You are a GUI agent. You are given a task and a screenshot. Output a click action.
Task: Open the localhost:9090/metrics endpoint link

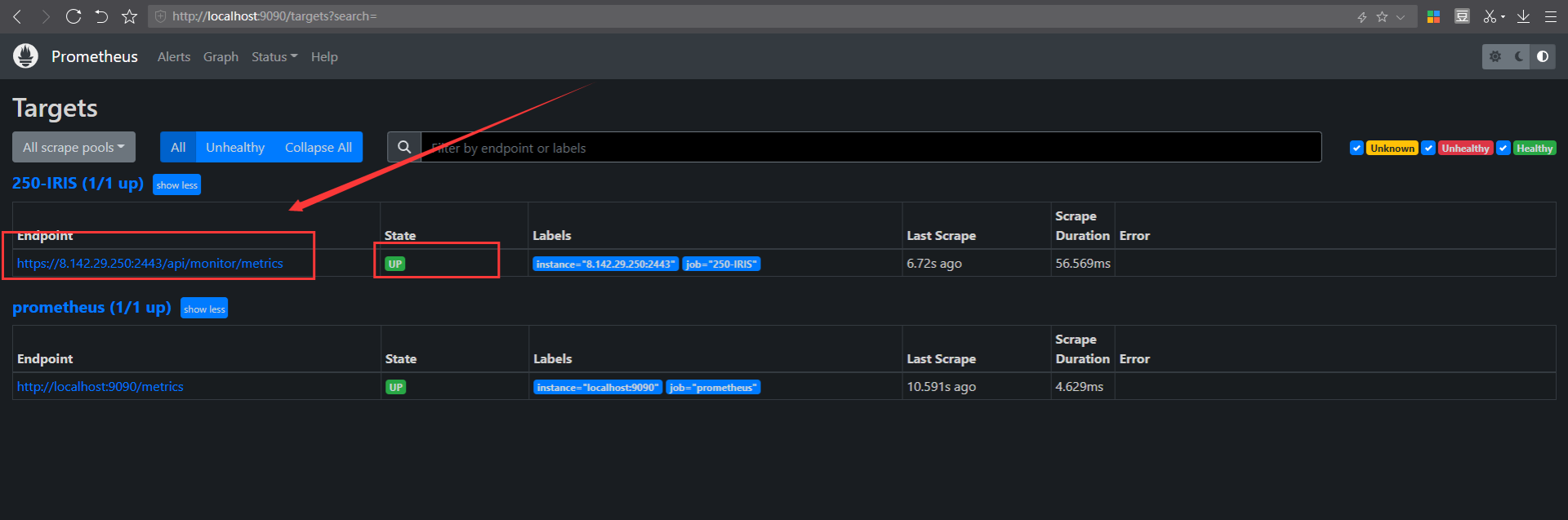[x=100, y=386]
